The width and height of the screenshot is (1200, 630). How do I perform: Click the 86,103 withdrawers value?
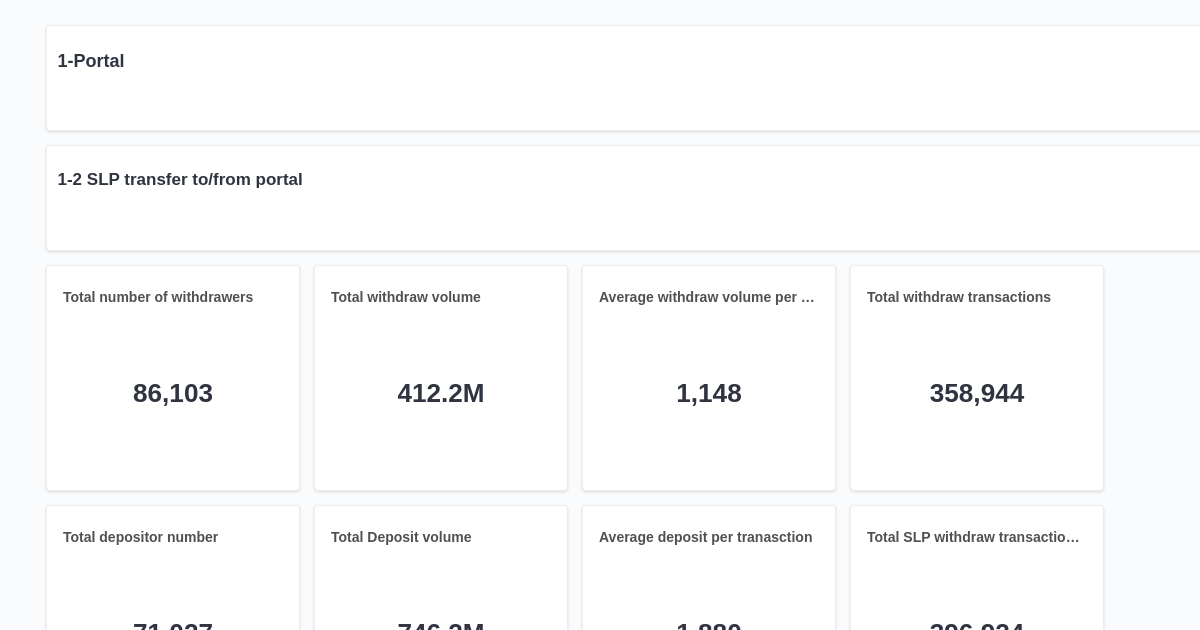tap(172, 393)
